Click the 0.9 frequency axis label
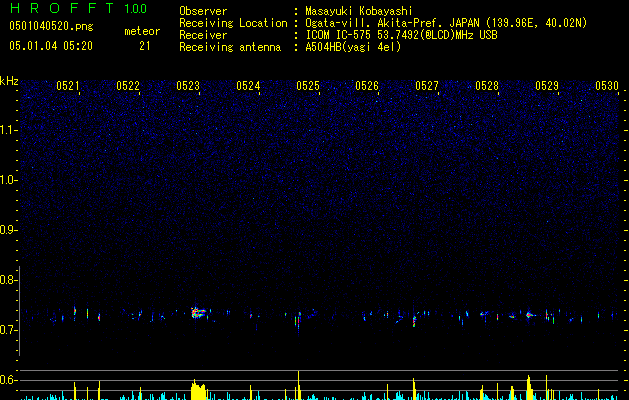629x400 pixels. pos(8,230)
